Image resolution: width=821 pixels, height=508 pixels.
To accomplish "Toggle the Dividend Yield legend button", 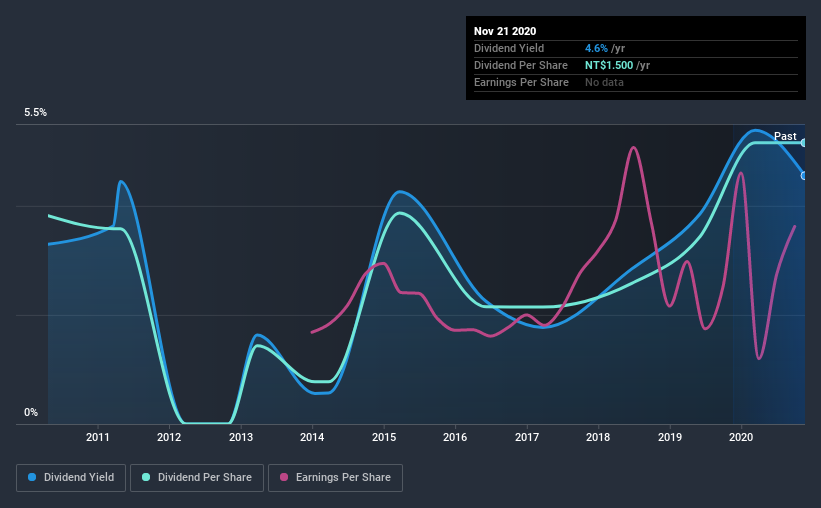I will 71,478.
